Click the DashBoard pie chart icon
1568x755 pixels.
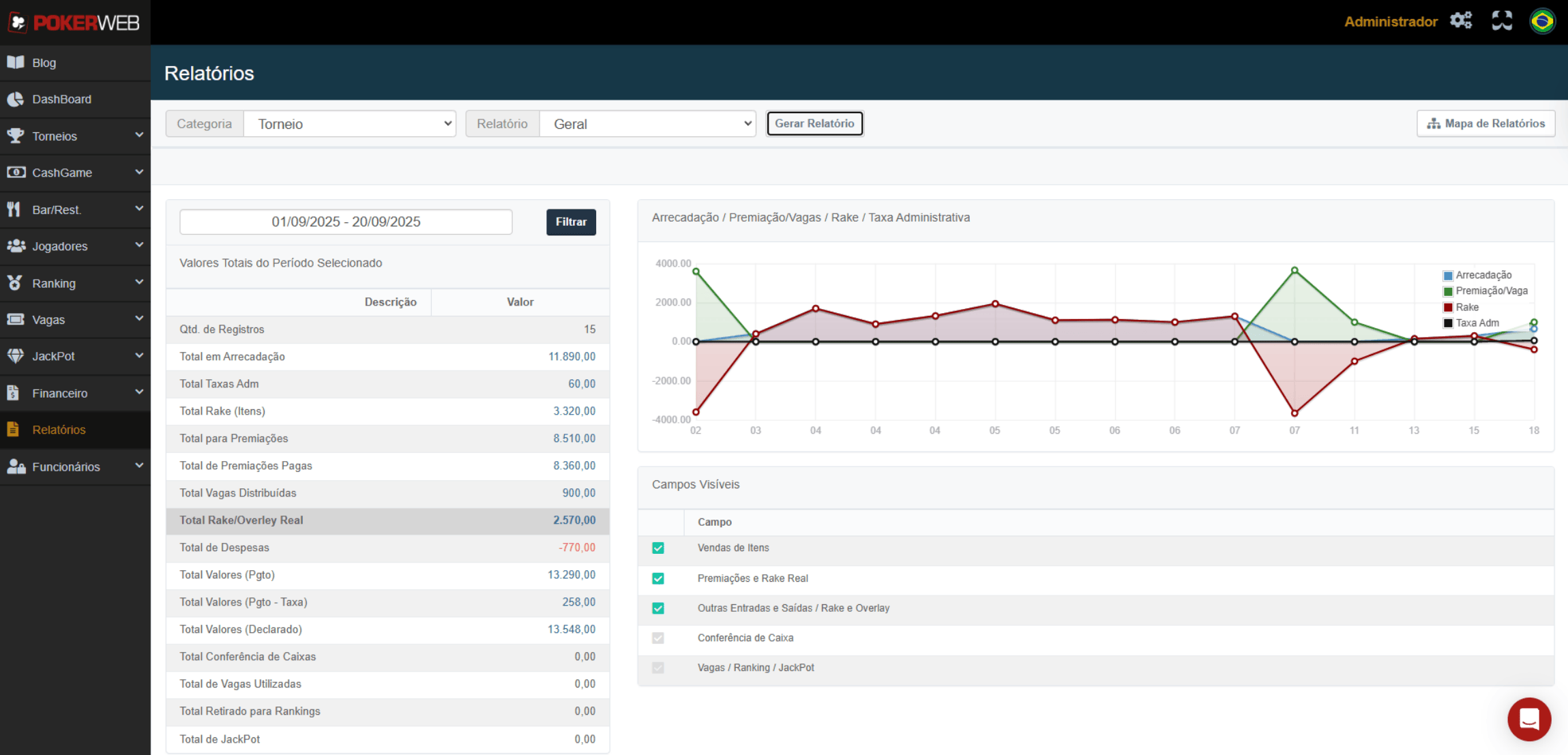[x=16, y=100]
